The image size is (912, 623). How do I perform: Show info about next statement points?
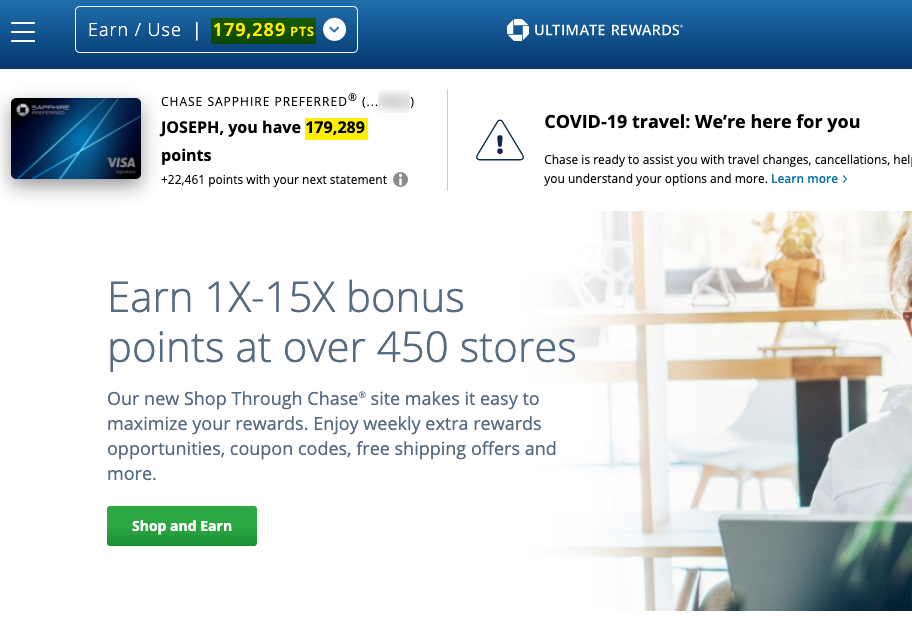click(400, 180)
